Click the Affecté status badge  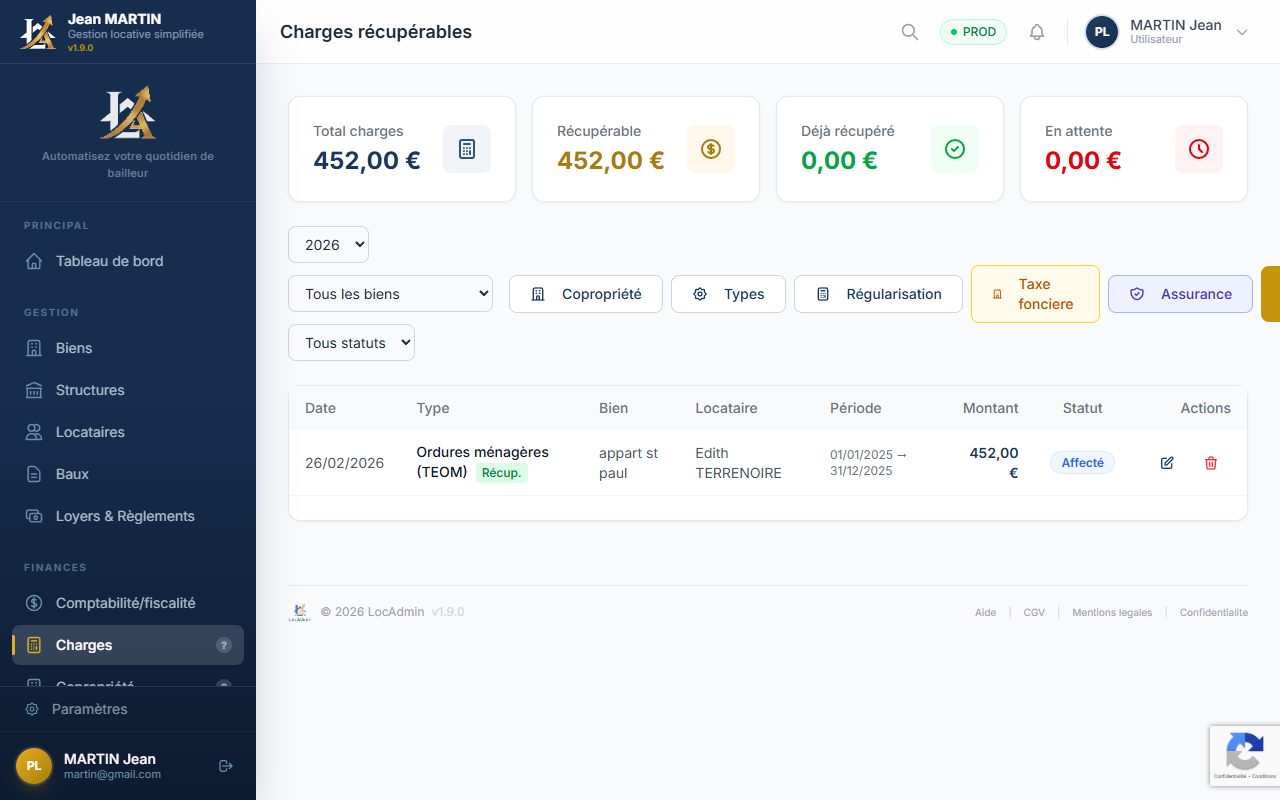[1082, 462]
